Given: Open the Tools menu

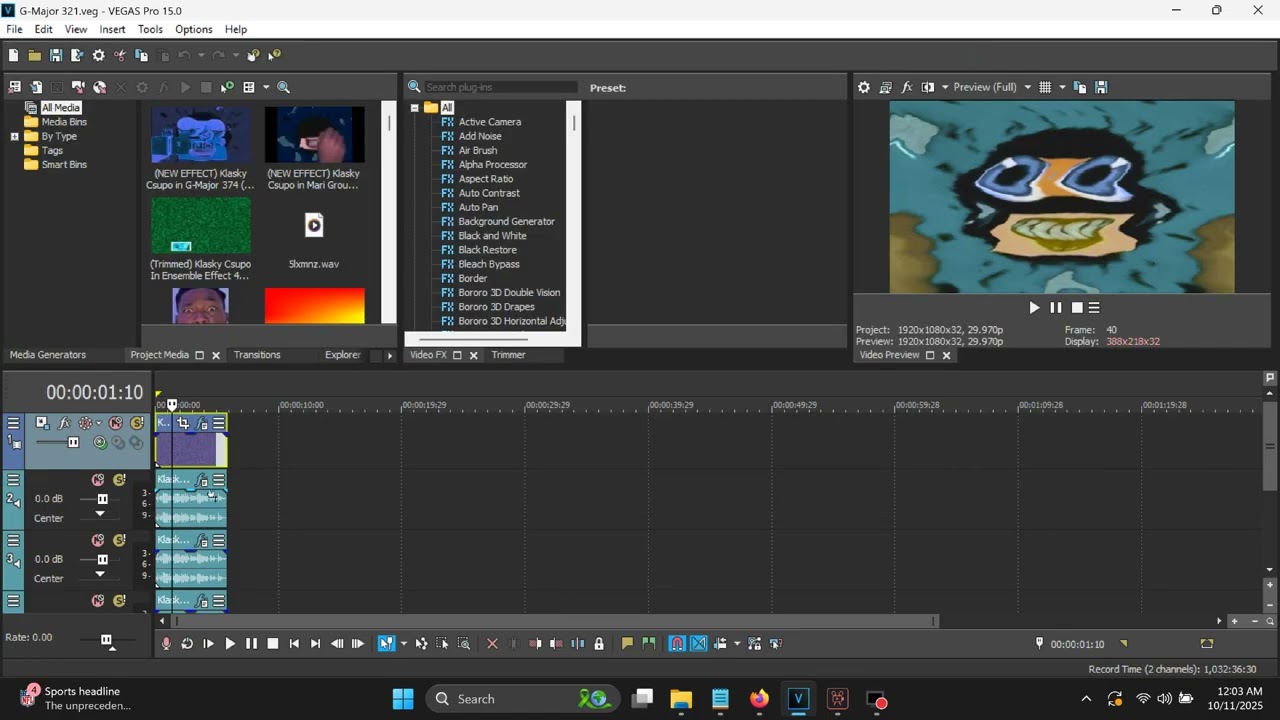Looking at the screenshot, I should pyautogui.click(x=150, y=29).
